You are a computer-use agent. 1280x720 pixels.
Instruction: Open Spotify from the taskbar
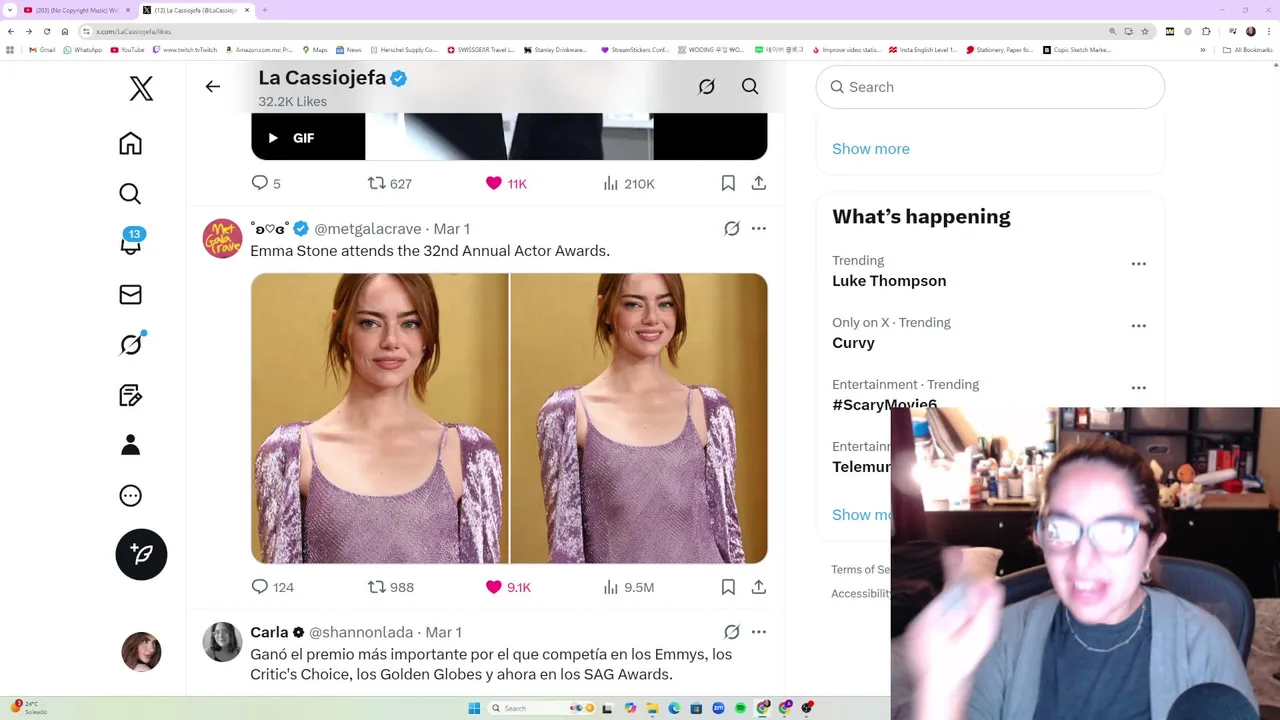(x=740, y=708)
